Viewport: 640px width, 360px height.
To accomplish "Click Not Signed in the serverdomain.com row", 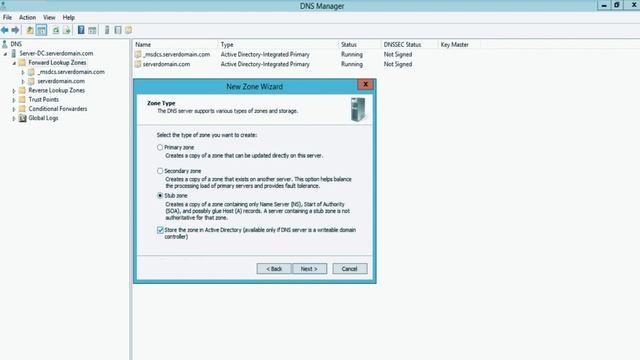I will click(x=398, y=64).
